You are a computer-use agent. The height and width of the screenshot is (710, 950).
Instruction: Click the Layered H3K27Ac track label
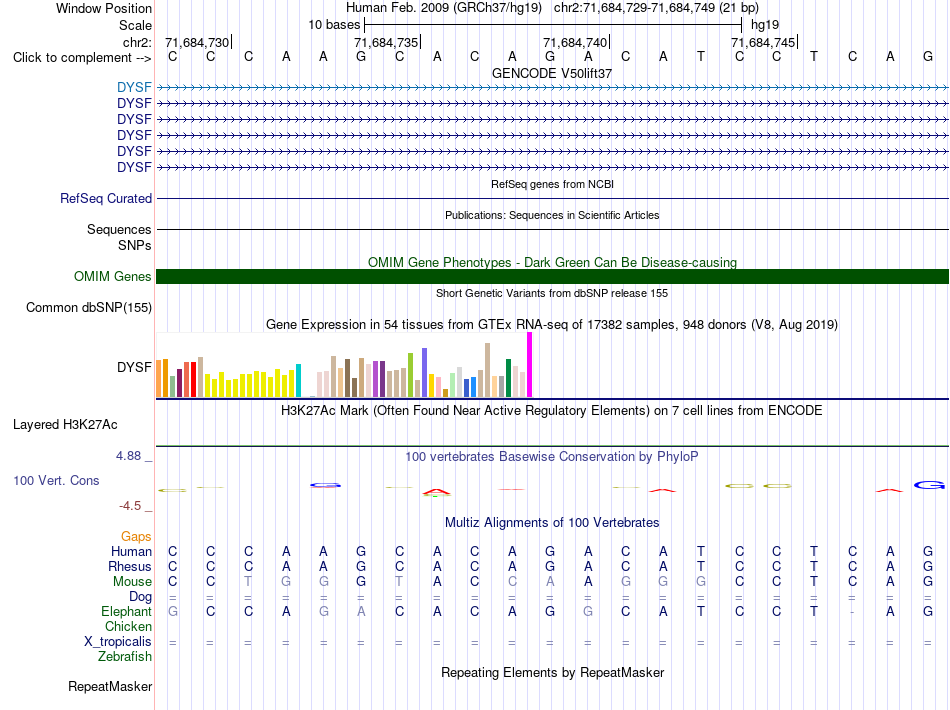[65, 424]
